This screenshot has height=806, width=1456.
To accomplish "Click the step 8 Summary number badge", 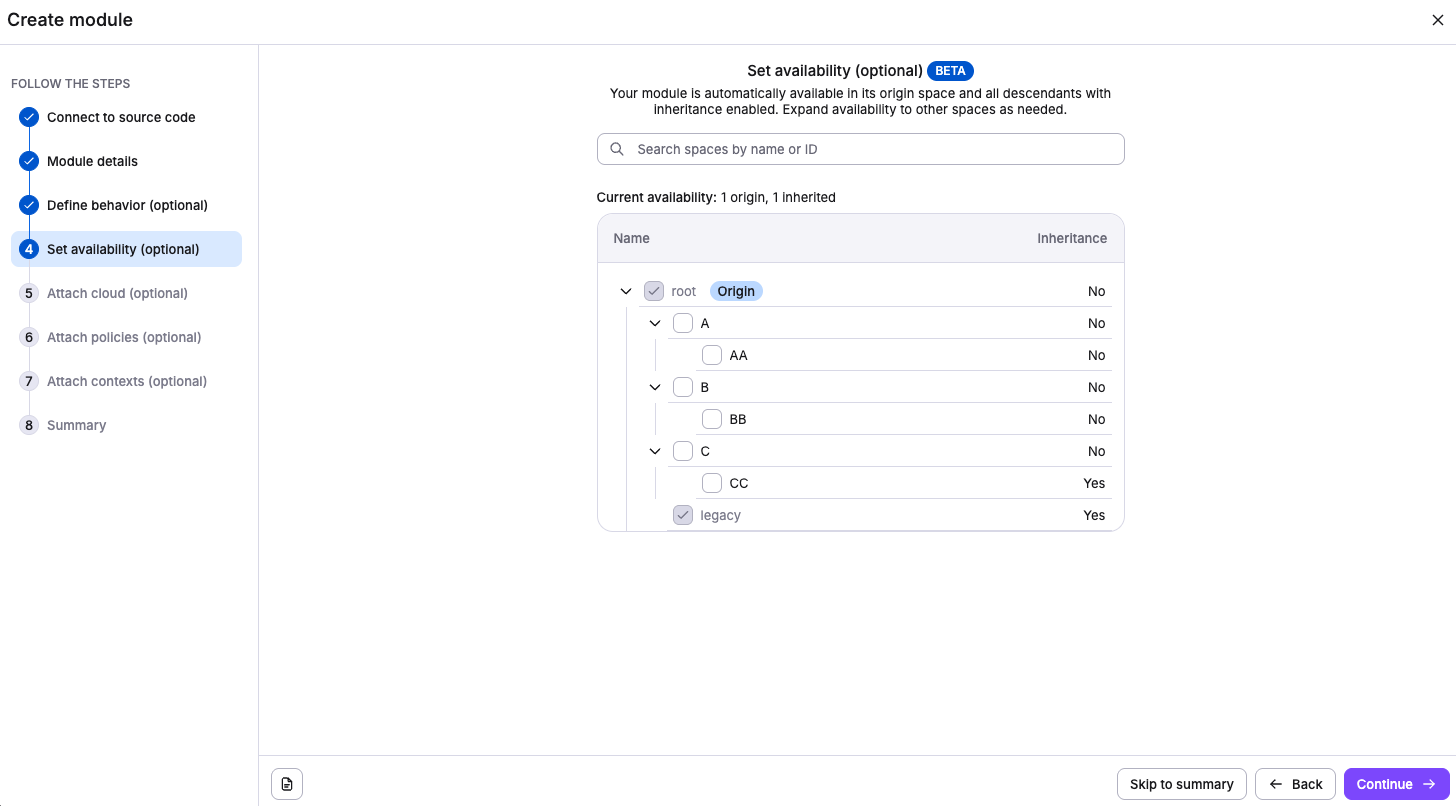I will pyautogui.click(x=29, y=425).
